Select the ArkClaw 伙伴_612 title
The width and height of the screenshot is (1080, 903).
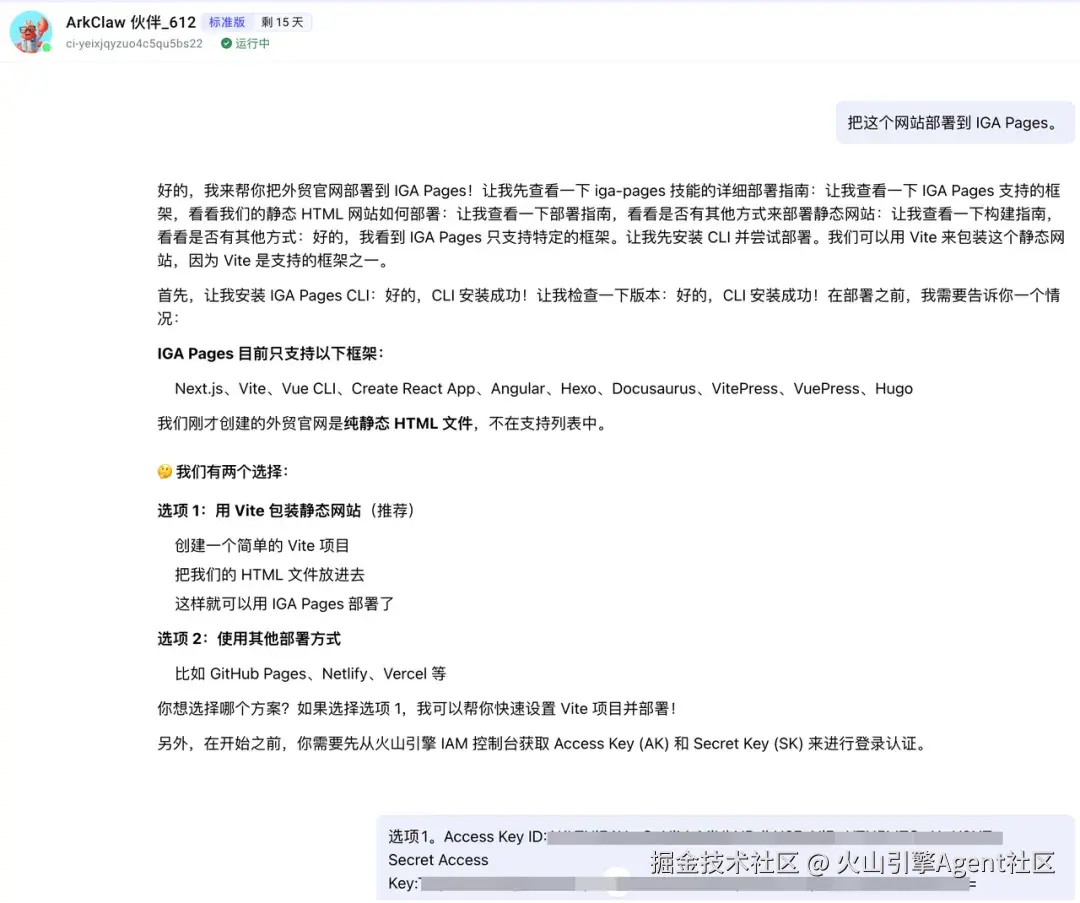coord(131,22)
